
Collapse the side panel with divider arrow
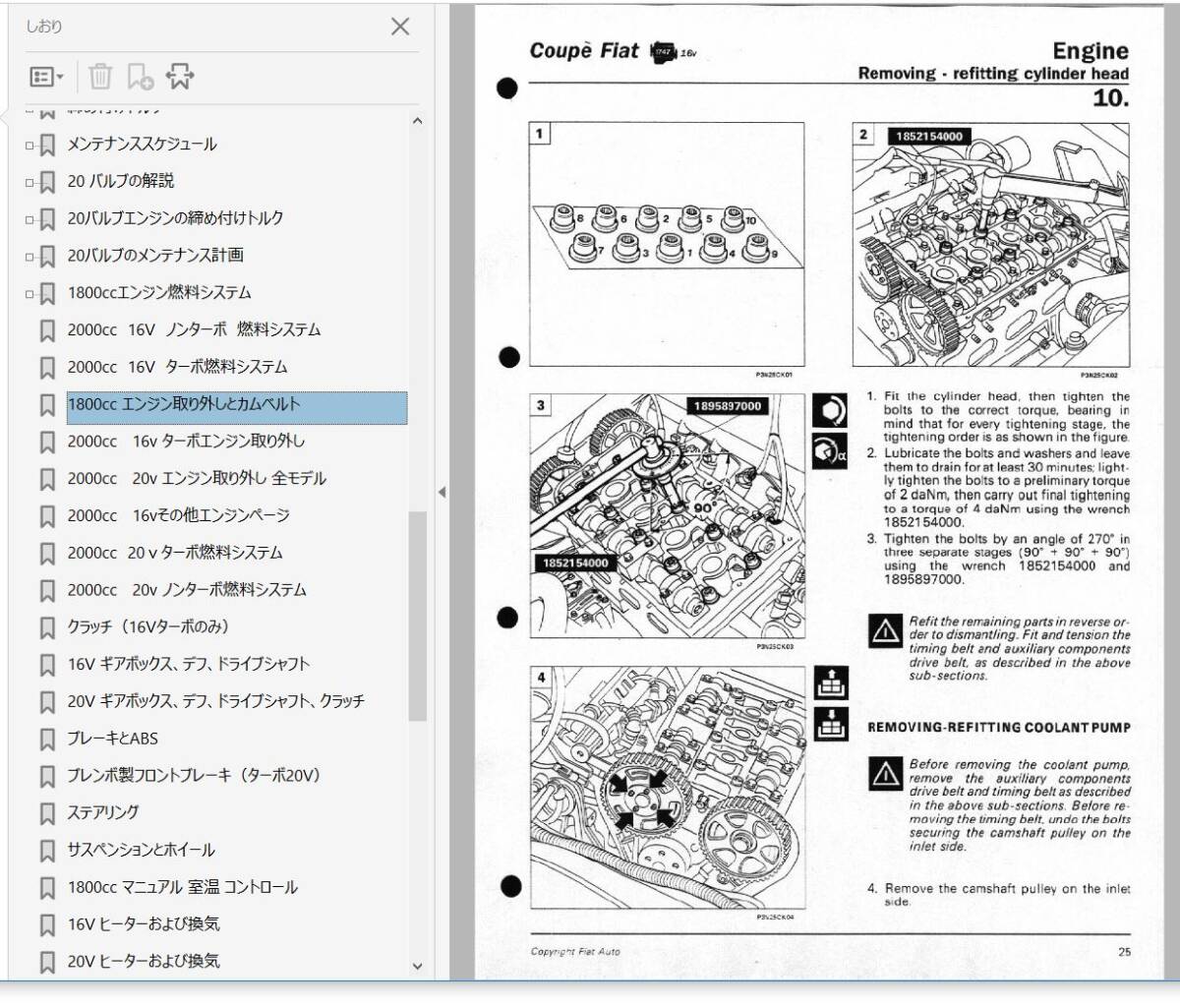click(x=442, y=492)
